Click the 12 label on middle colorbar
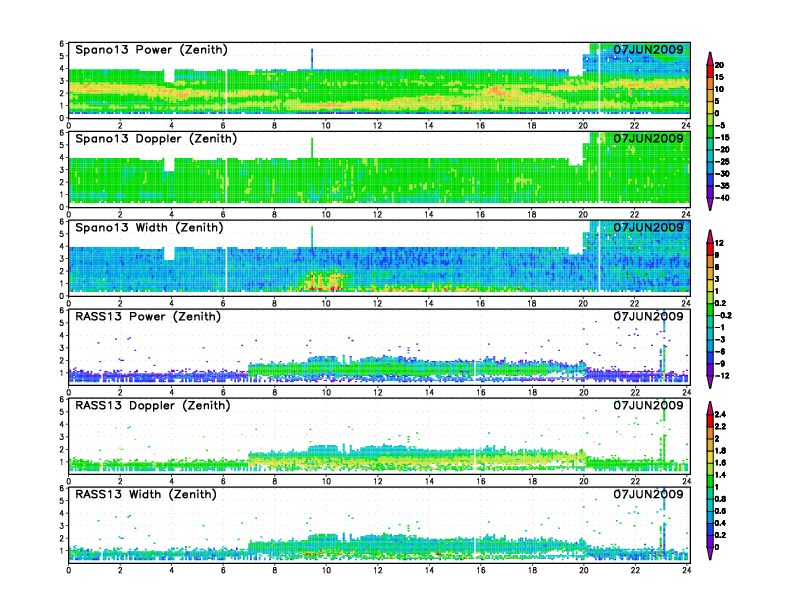 point(719,243)
